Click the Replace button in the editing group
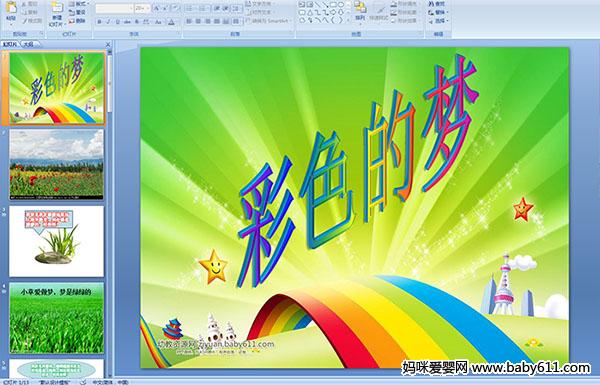The width and height of the screenshot is (600, 385). point(437,12)
